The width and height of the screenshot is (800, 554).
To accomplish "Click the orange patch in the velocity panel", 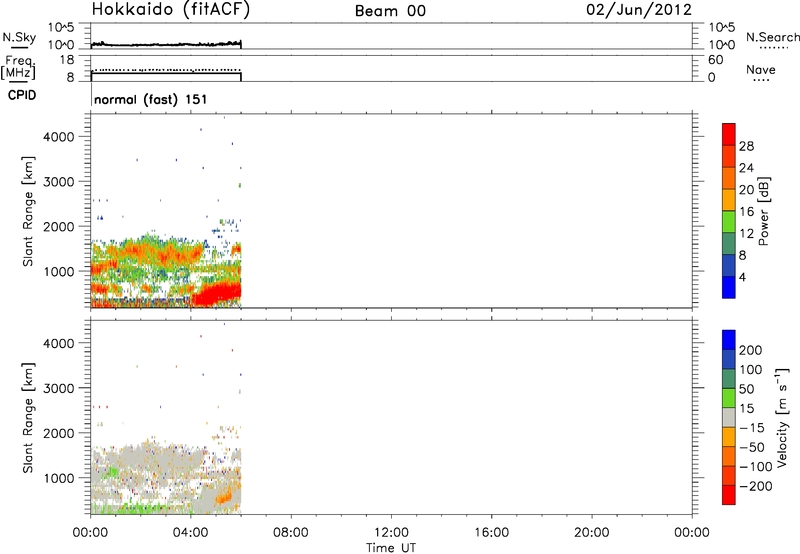I will coord(223,497).
